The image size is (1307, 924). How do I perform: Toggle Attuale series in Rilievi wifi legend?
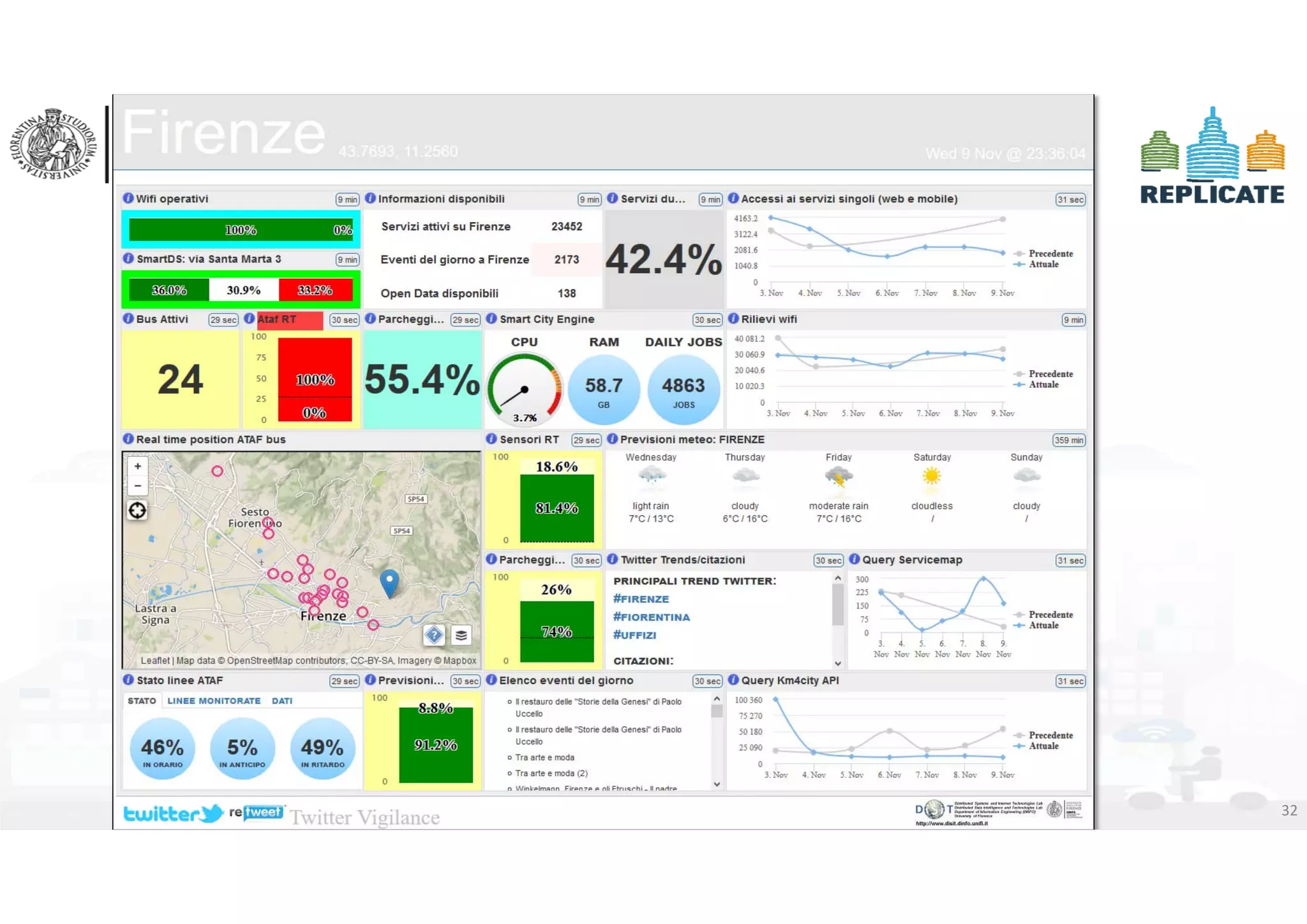[x=1043, y=385]
